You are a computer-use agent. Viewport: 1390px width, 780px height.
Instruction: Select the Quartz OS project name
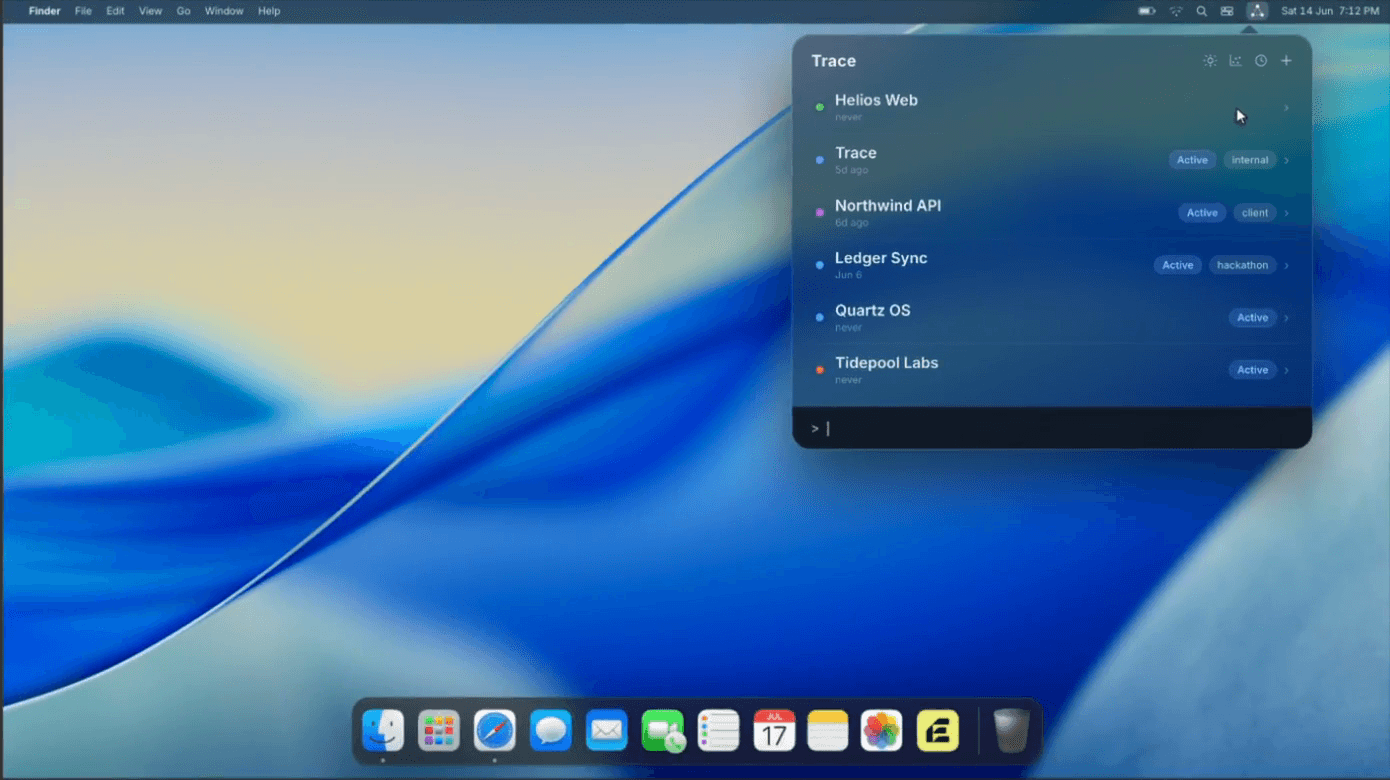(x=873, y=310)
